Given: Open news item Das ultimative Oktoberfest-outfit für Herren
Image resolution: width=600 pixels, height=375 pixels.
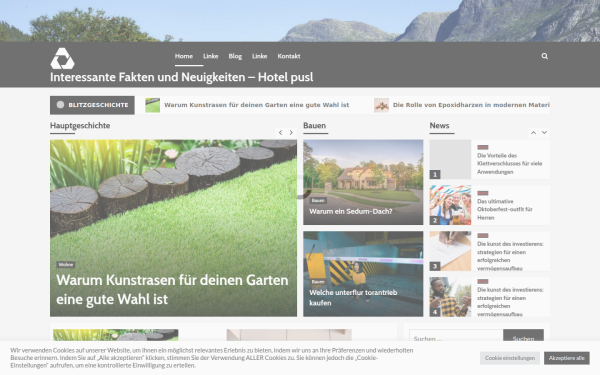Looking at the screenshot, I should pos(505,209).
